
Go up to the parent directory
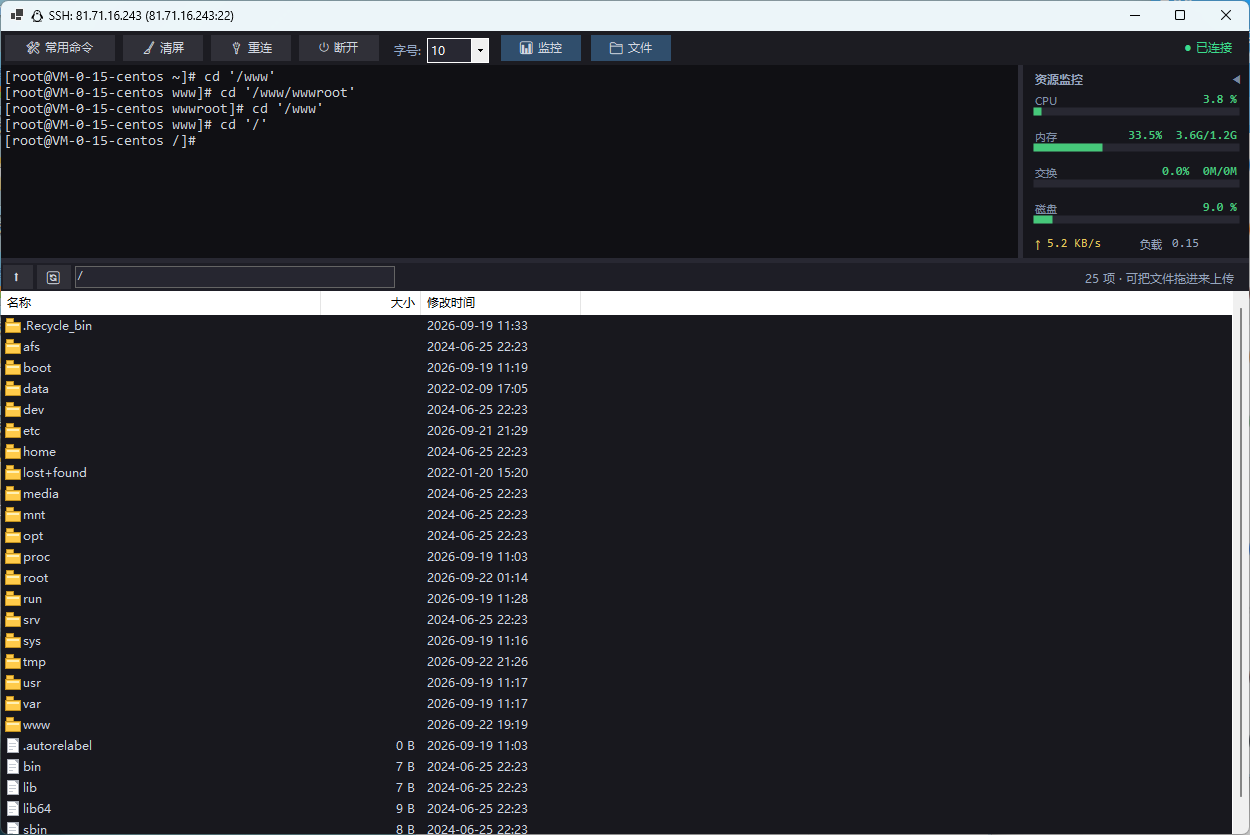(17, 277)
